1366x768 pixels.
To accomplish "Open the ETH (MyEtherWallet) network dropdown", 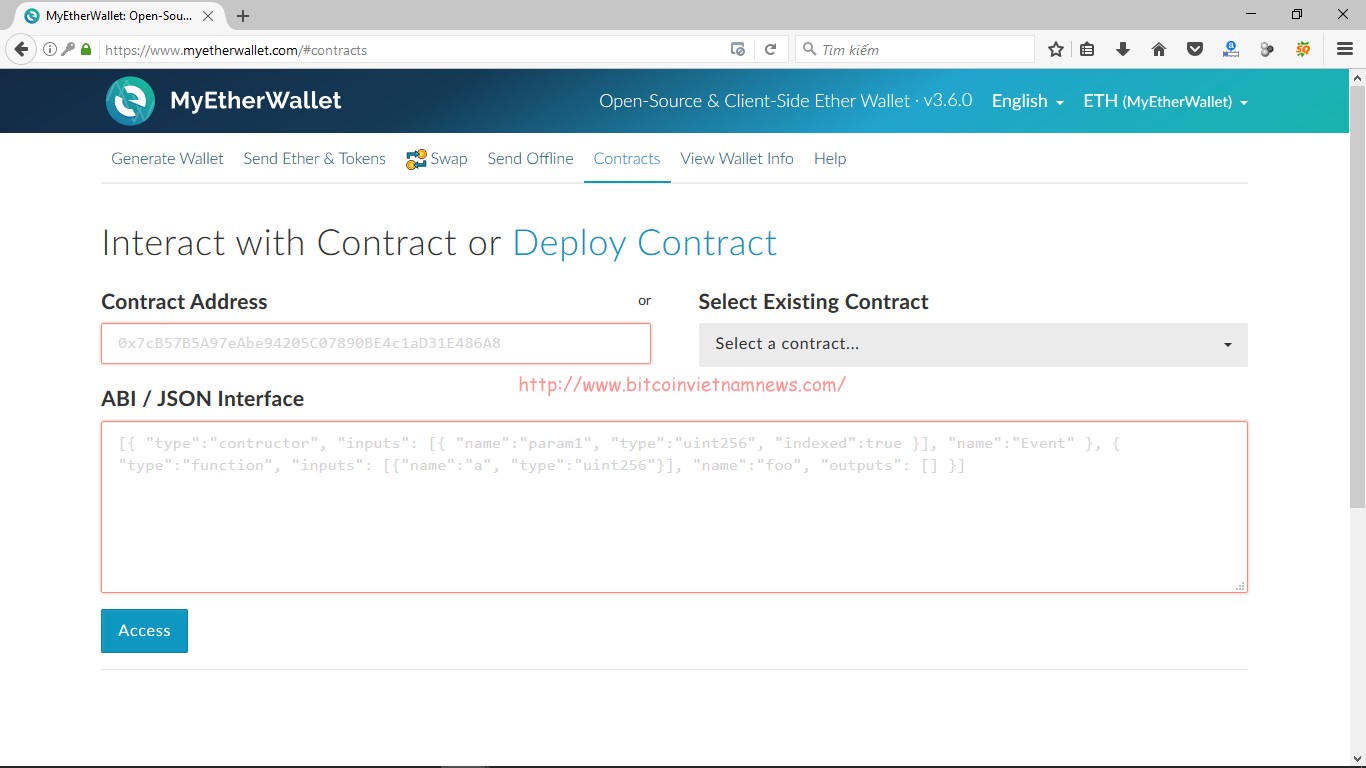I will click(x=1165, y=101).
